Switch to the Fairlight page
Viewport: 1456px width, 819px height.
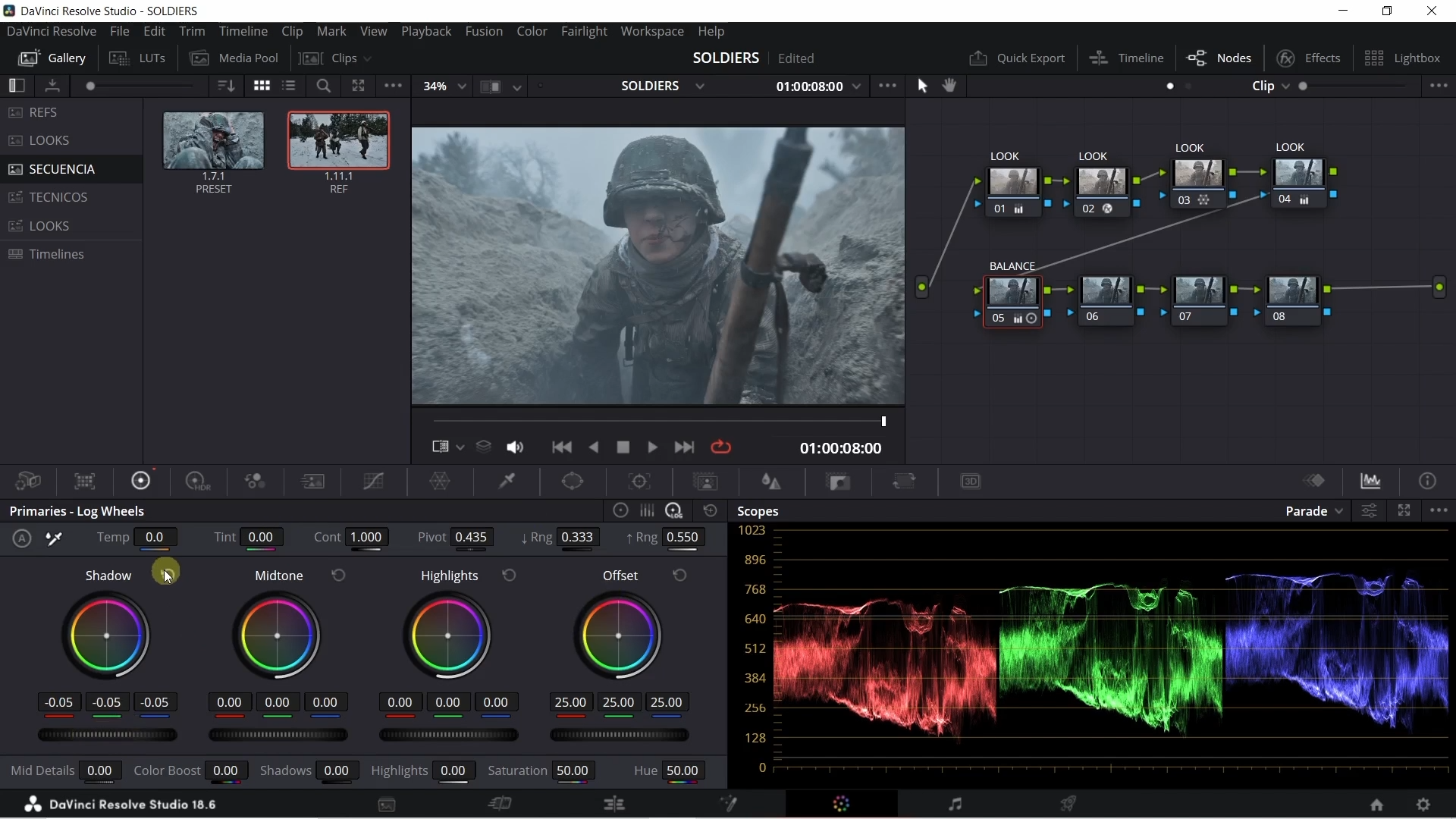tap(955, 804)
